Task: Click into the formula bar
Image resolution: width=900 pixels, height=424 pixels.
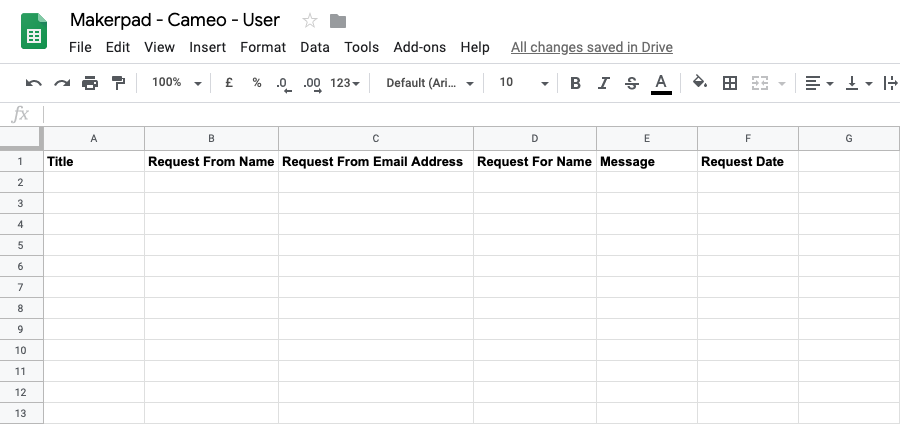Action: 471,114
